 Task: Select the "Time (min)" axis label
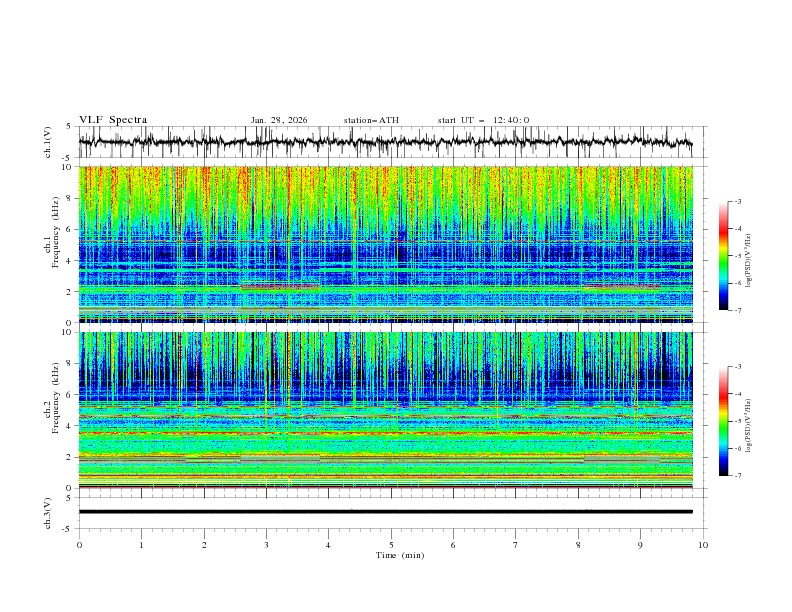click(400, 555)
